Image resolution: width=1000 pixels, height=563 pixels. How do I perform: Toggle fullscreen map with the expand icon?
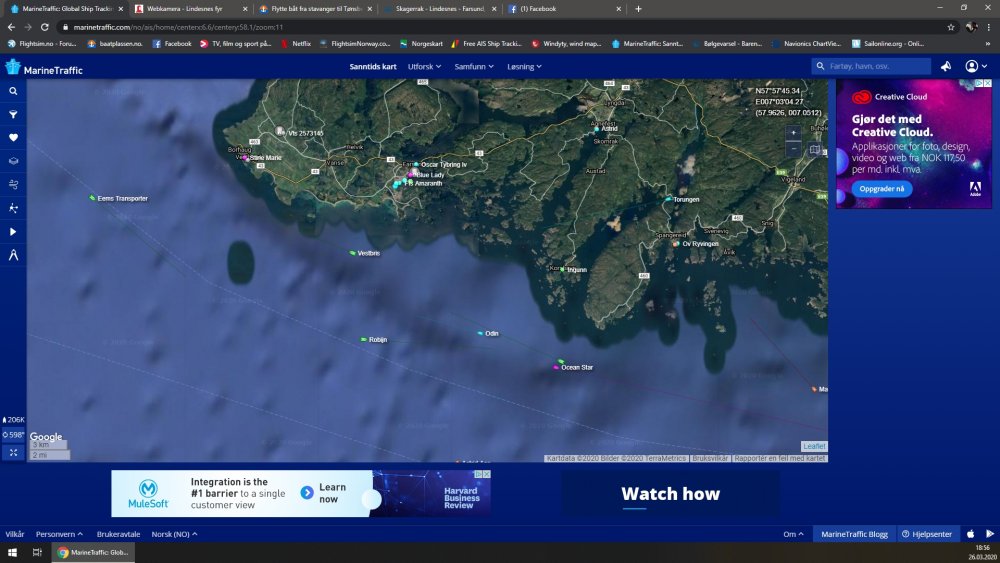pyautogui.click(x=13, y=453)
